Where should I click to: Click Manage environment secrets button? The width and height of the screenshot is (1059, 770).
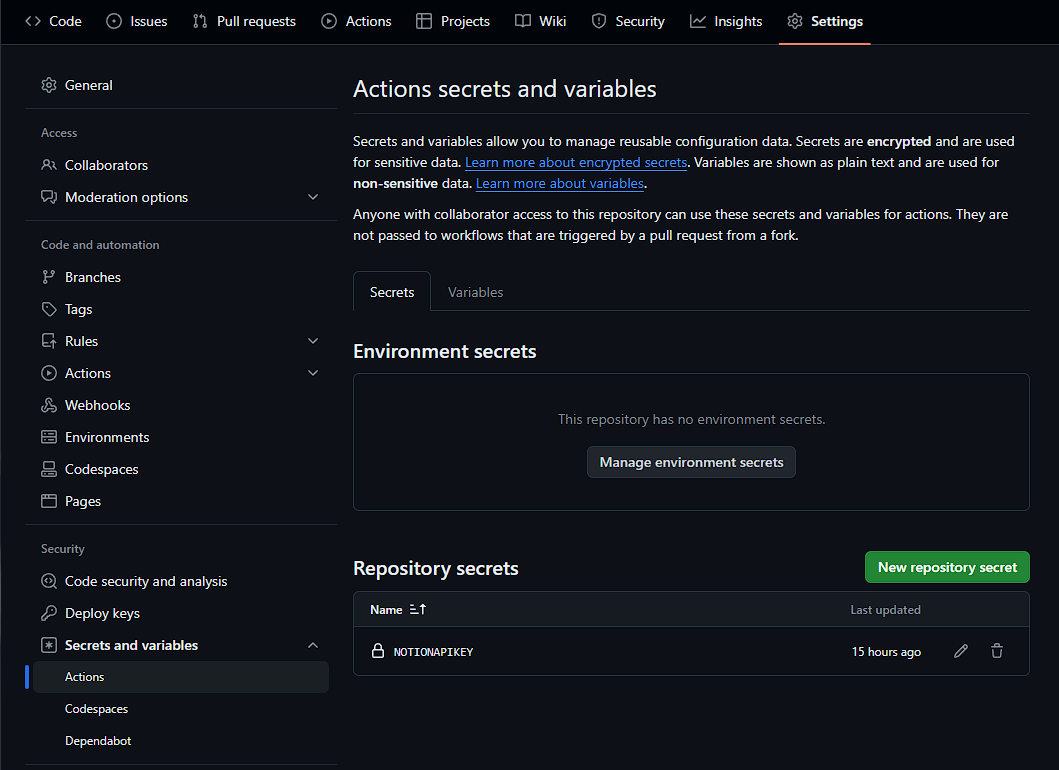click(691, 462)
